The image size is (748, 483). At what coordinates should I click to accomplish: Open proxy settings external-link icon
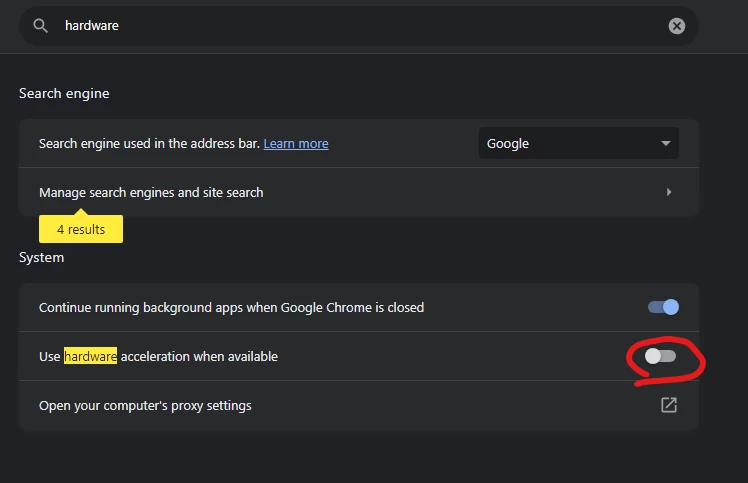(x=668, y=405)
